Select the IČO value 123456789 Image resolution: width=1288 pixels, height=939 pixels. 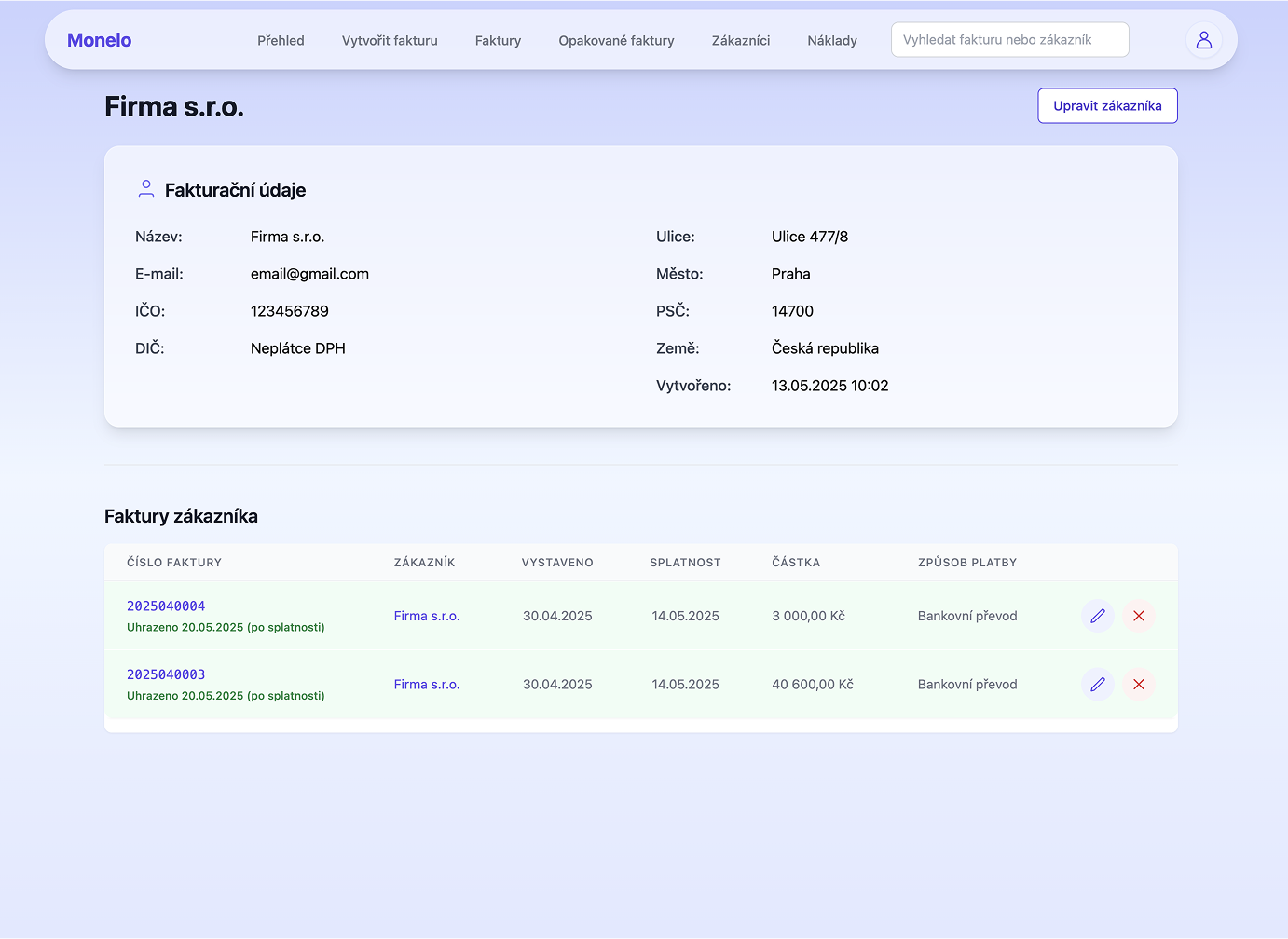[x=290, y=311]
